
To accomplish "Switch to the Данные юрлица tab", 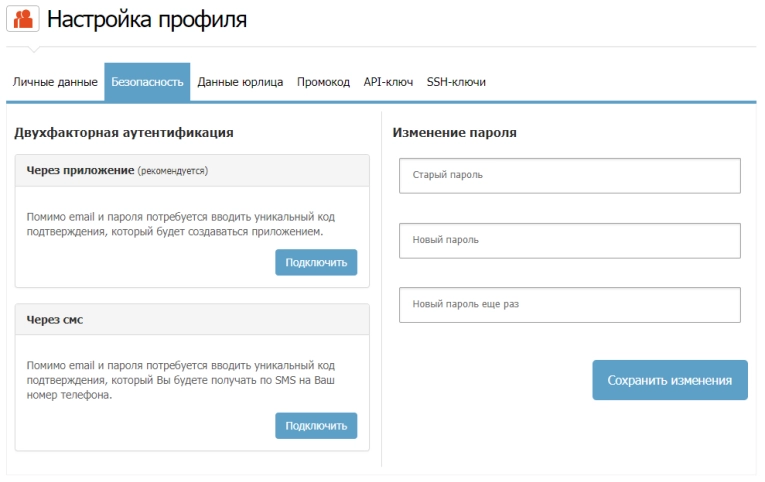I will (x=240, y=82).
